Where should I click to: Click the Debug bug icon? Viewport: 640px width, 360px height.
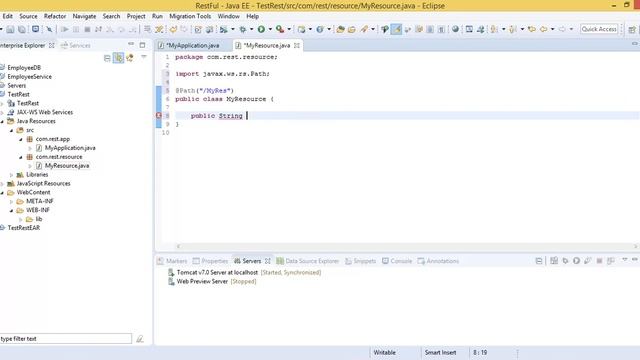pos(243,29)
